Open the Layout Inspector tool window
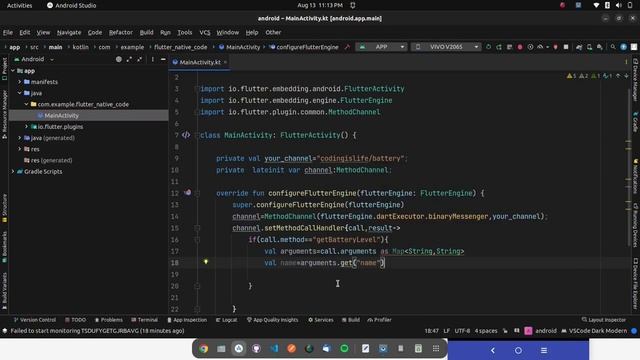The width and height of the screenshot is (640, 360). click(604, 320)
